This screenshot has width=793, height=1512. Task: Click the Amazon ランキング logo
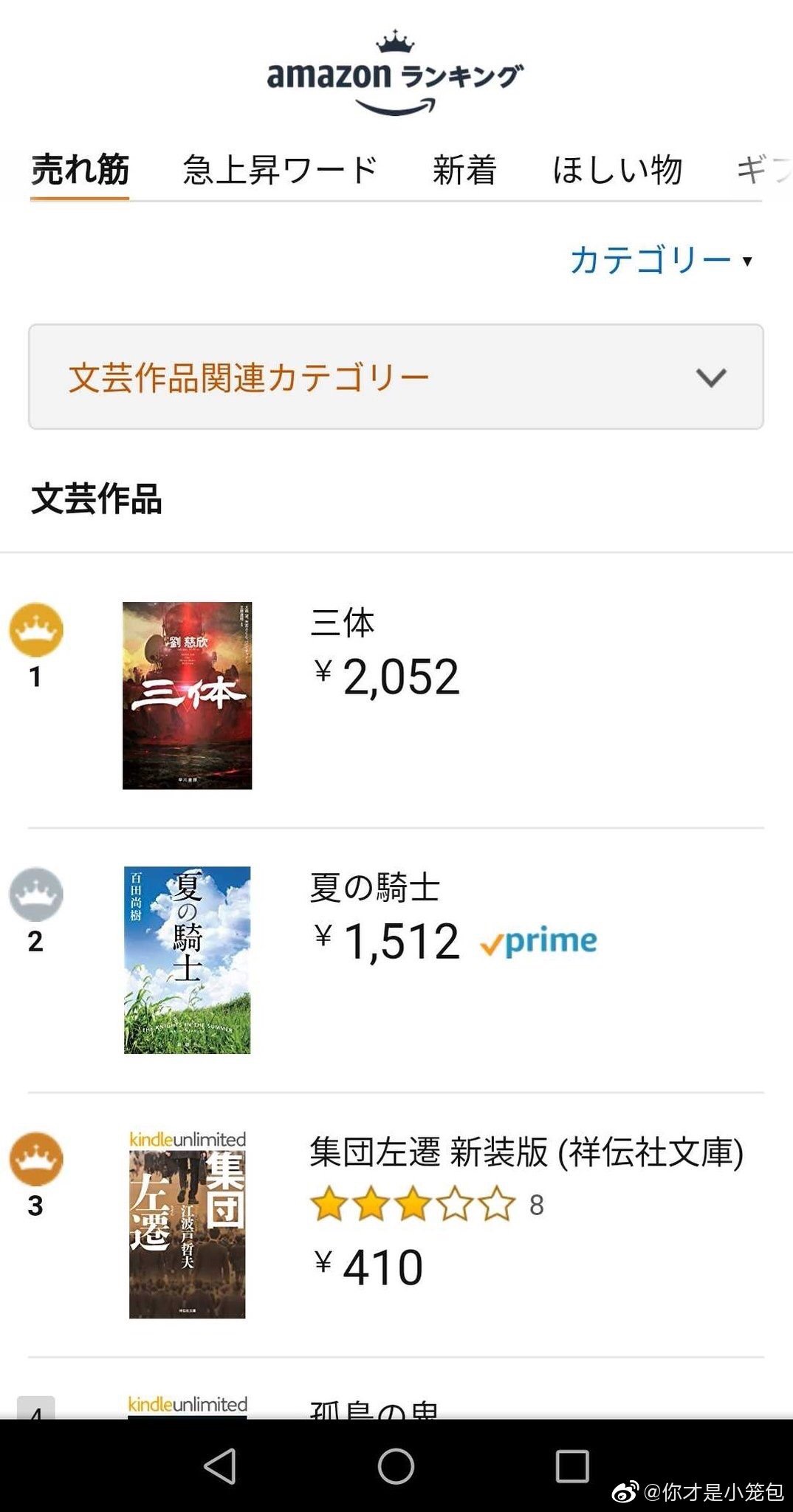pyautogui.click(x=396, y=75)
